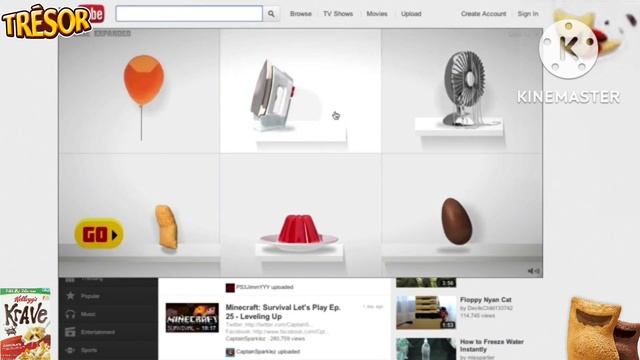
Task: Click the magnifier search button
Action: pyautogui.click(x=271, y=14)
